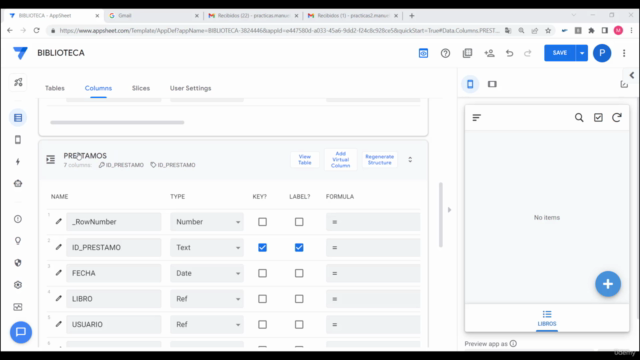This screenshot has width=640, height=360.
Task: Toggle LABEL checkbox for FECHA
Action: coord(299,273)
